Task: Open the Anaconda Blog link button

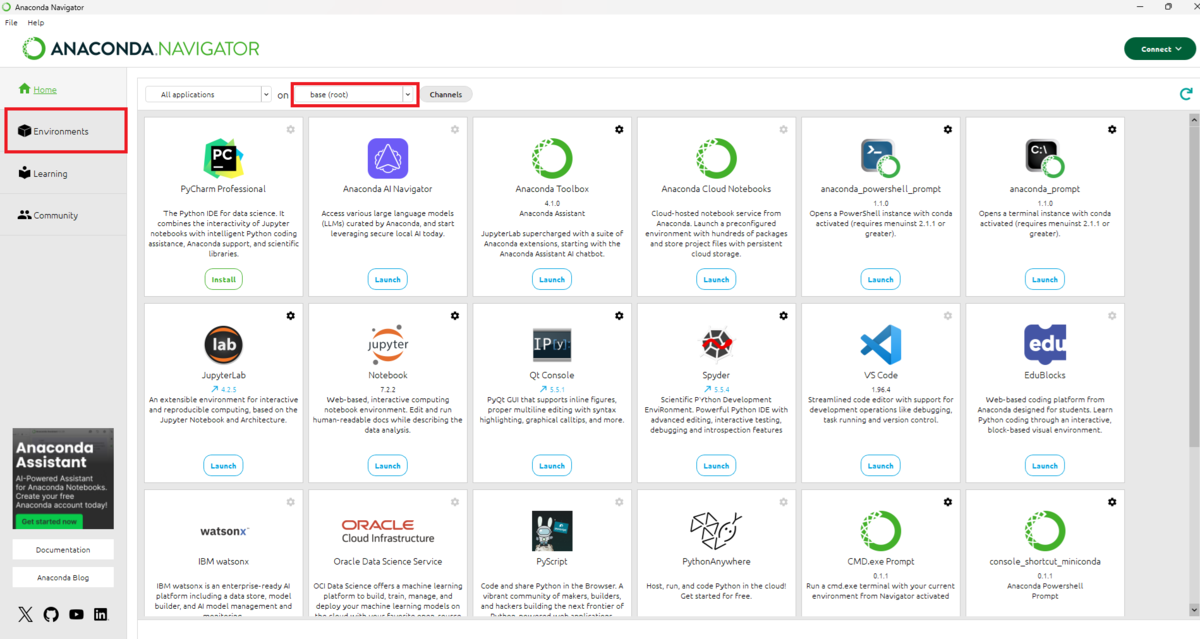Action: pyautogui.click(x=63, y=578)
